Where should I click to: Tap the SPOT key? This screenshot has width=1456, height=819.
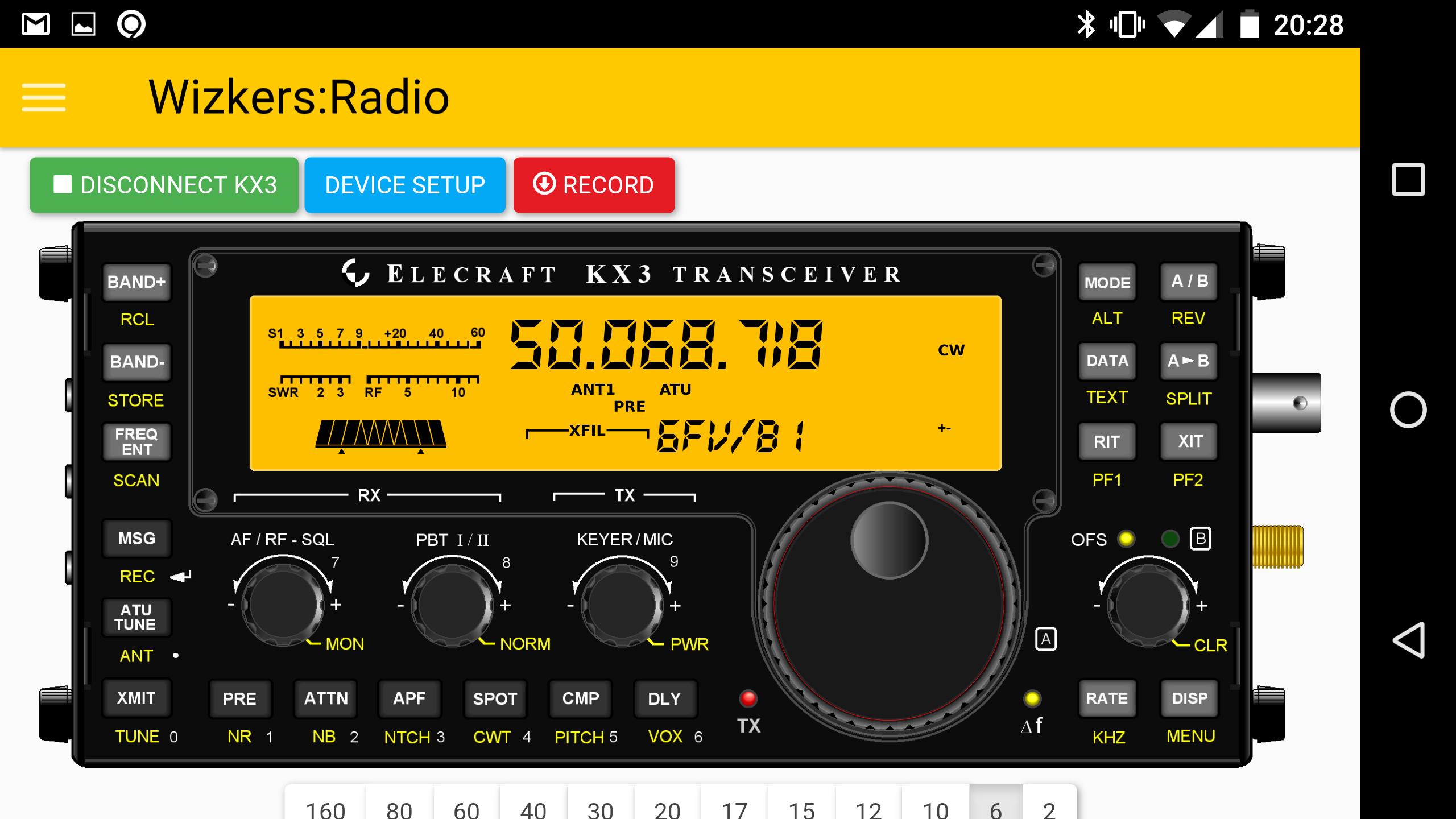495,698
